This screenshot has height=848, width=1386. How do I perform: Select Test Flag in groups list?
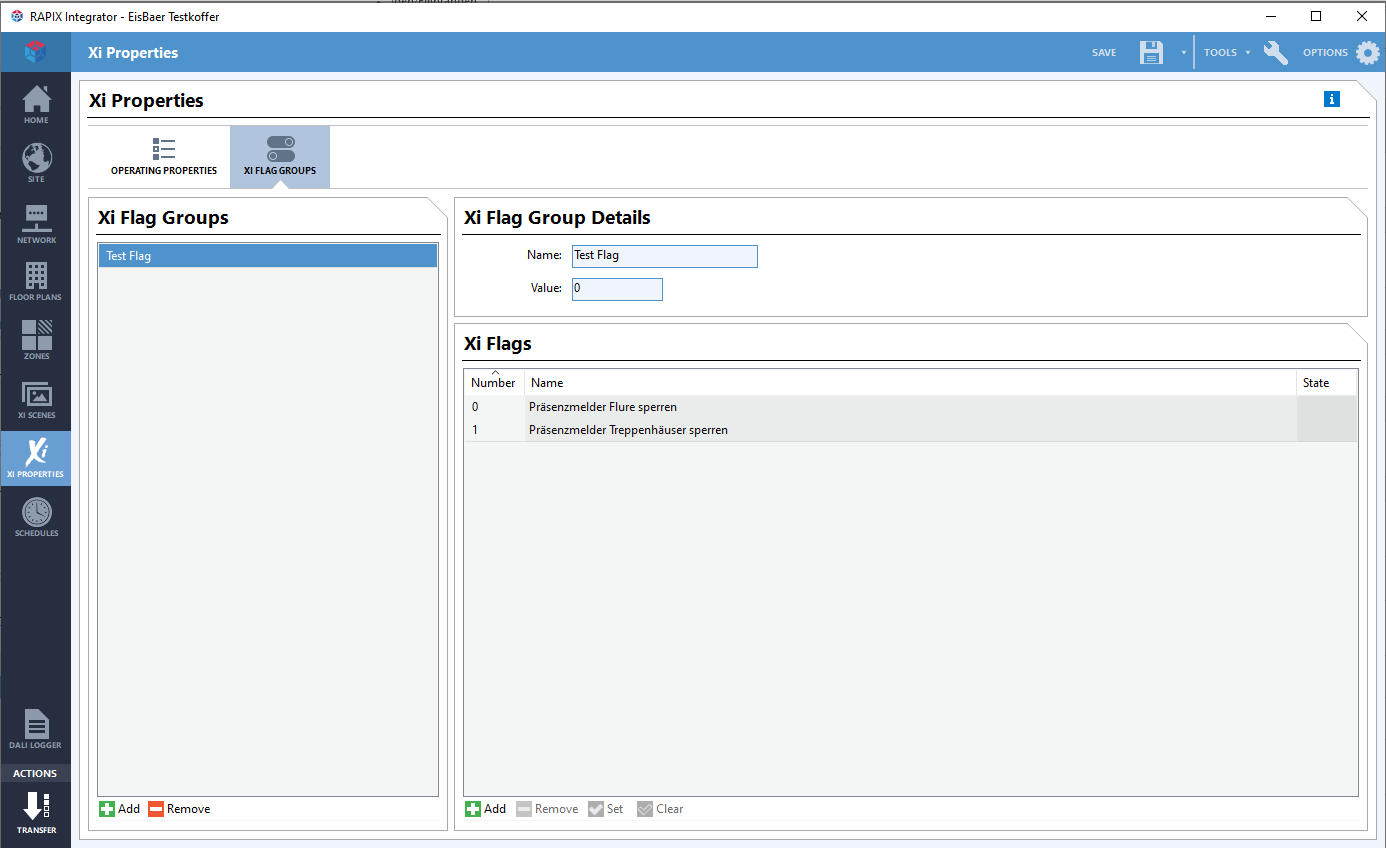[268, 256]
